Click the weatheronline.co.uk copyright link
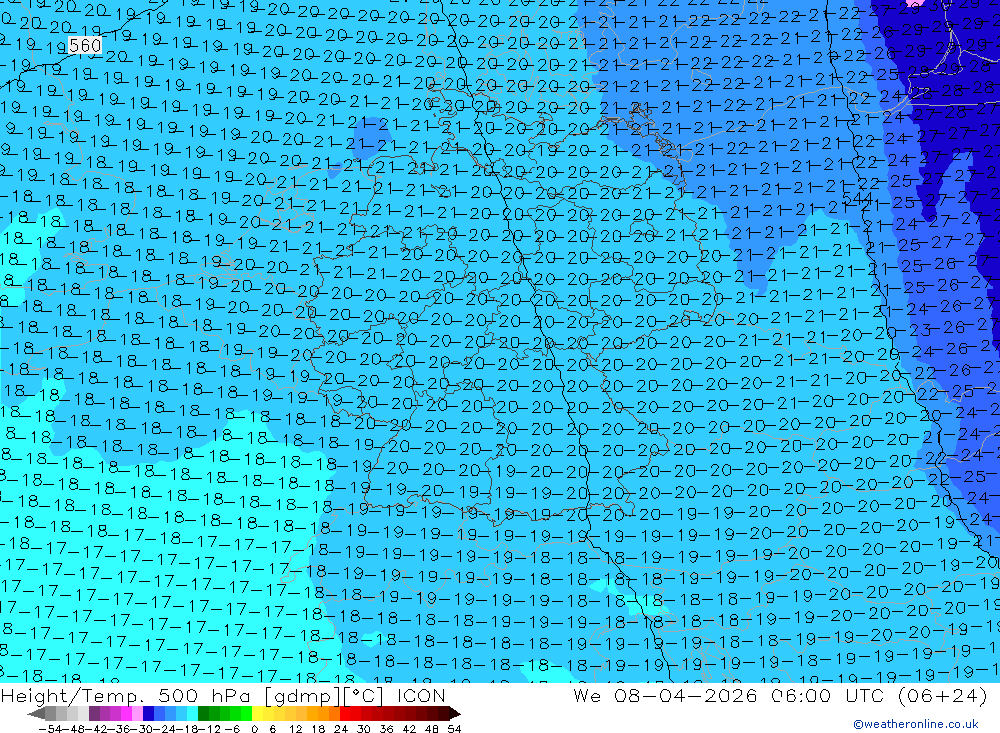This screenshot has width=1000, height=733. pyautogui.click(x=915, y=723)
